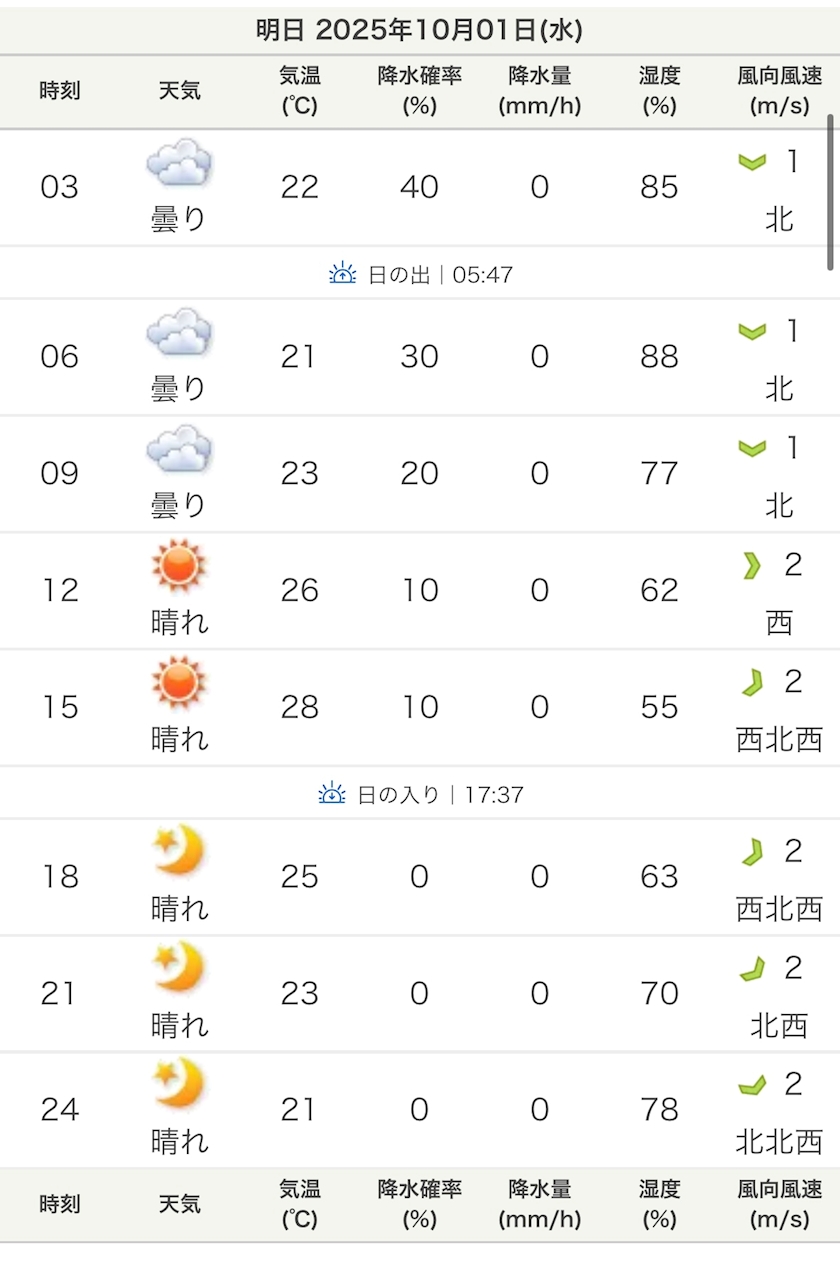Click the 降水確率 header at top

pos(420,90)
